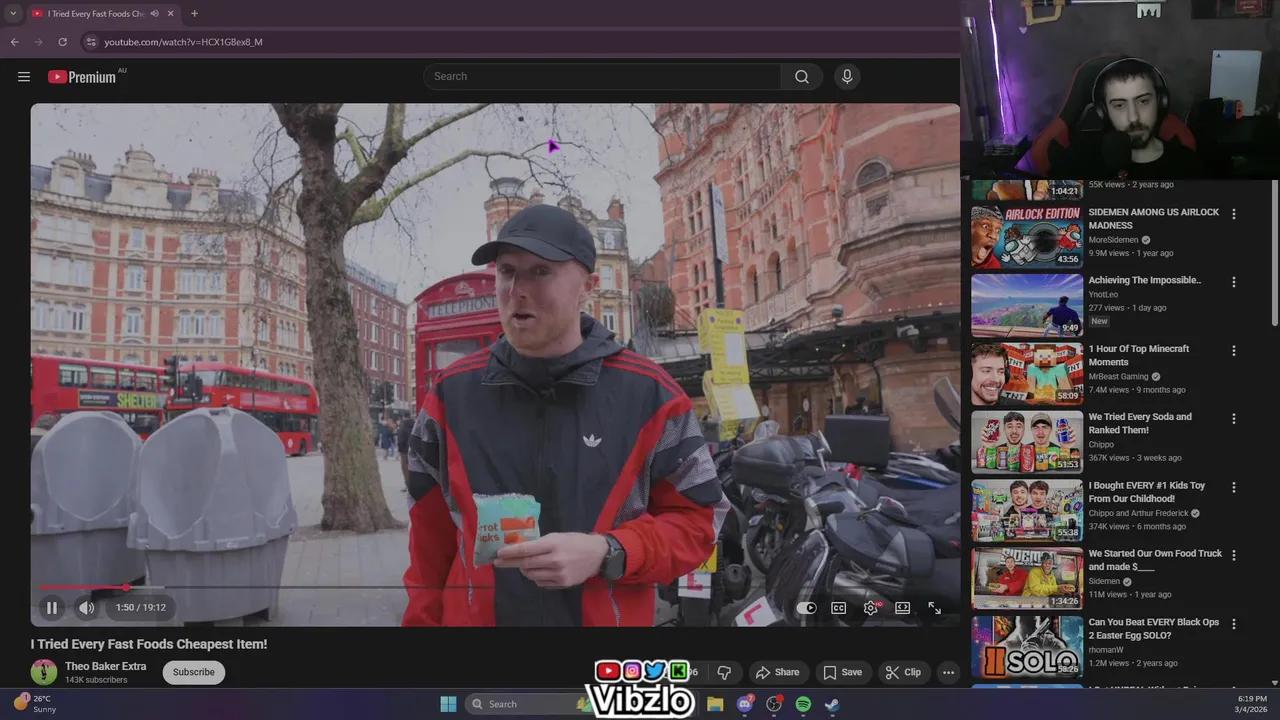Mute tab via the audio speaker icon
The width and height of the screenshot is (1280, 720).
click(x=154, y=14)
